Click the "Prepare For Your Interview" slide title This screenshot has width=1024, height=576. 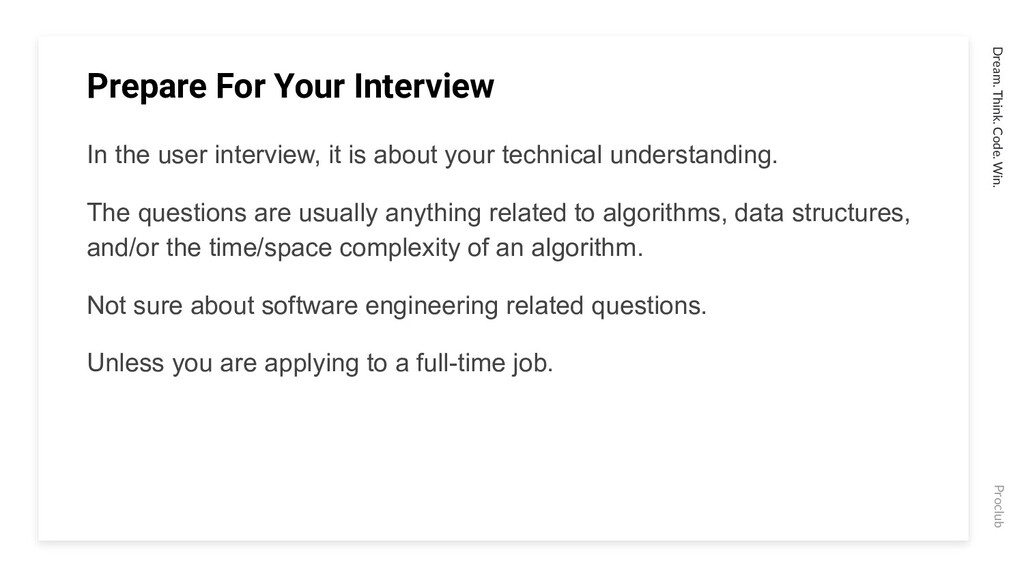[x=290, y=86]
